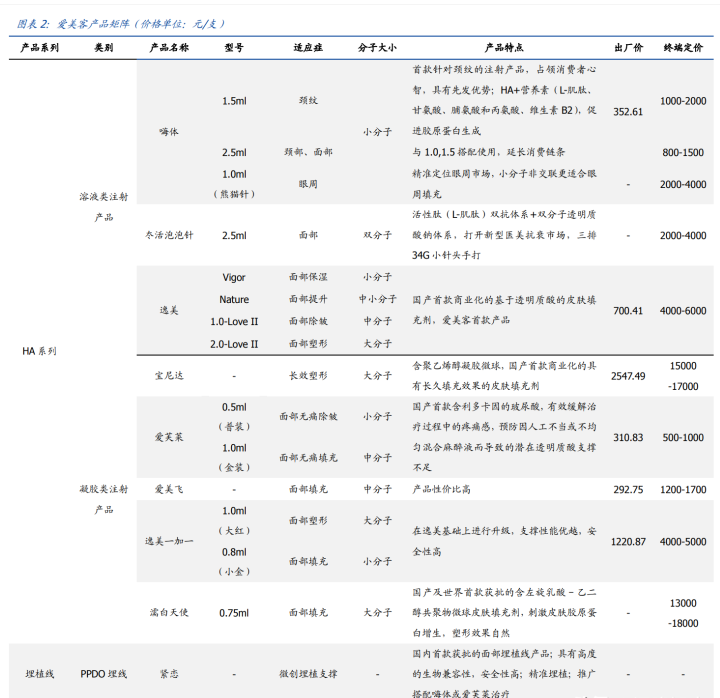Click the 面部提升 indication cell
The width and height of the screenshot is (720, 698).
[x=308, y=299]
